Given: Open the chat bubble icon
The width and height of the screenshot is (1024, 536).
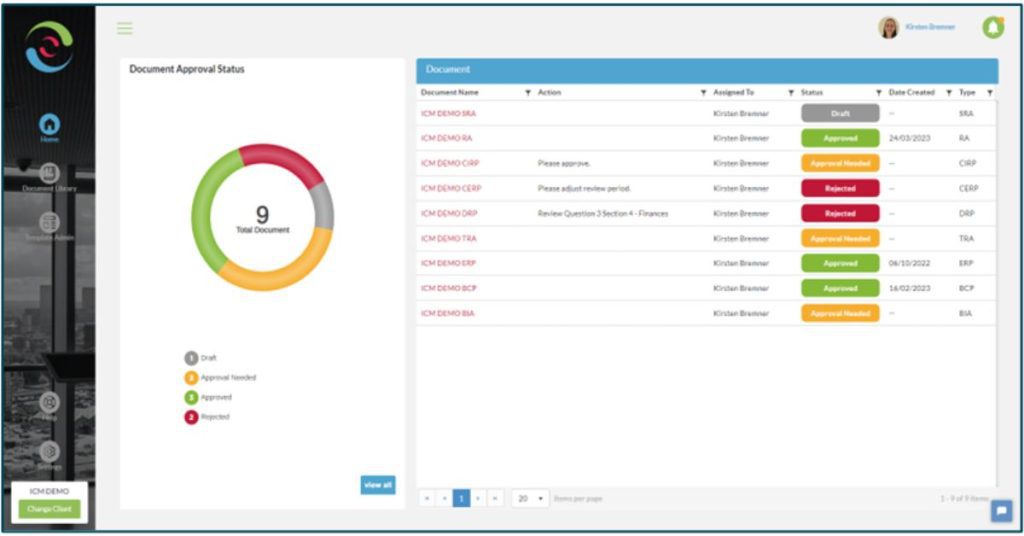Looking at the screenshot, I should tap(1001, 511).
